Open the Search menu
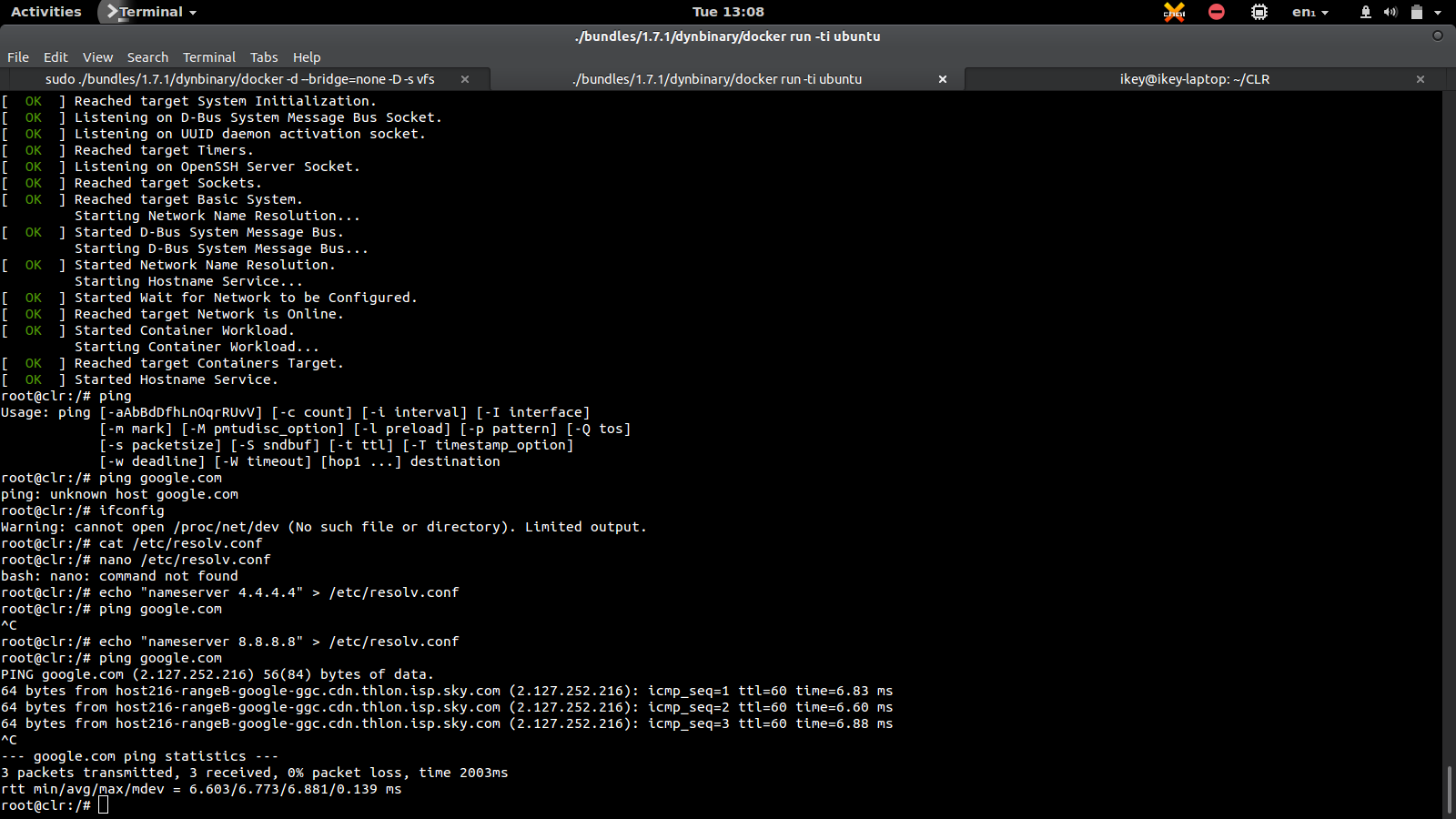 147,56
